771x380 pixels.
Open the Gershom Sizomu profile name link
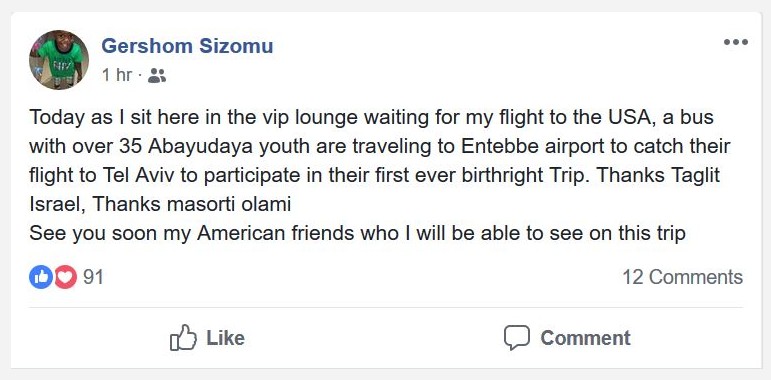tap(187, 46)
